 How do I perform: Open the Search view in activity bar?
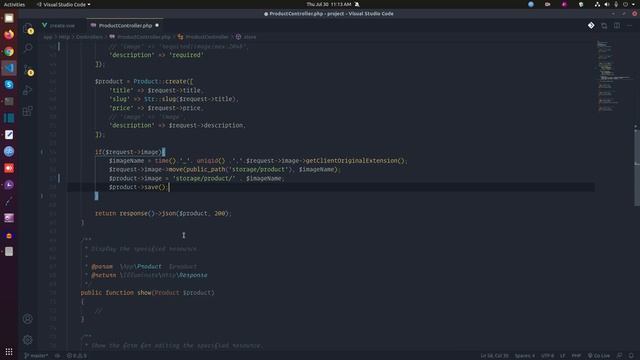click(x=28, y=48)
